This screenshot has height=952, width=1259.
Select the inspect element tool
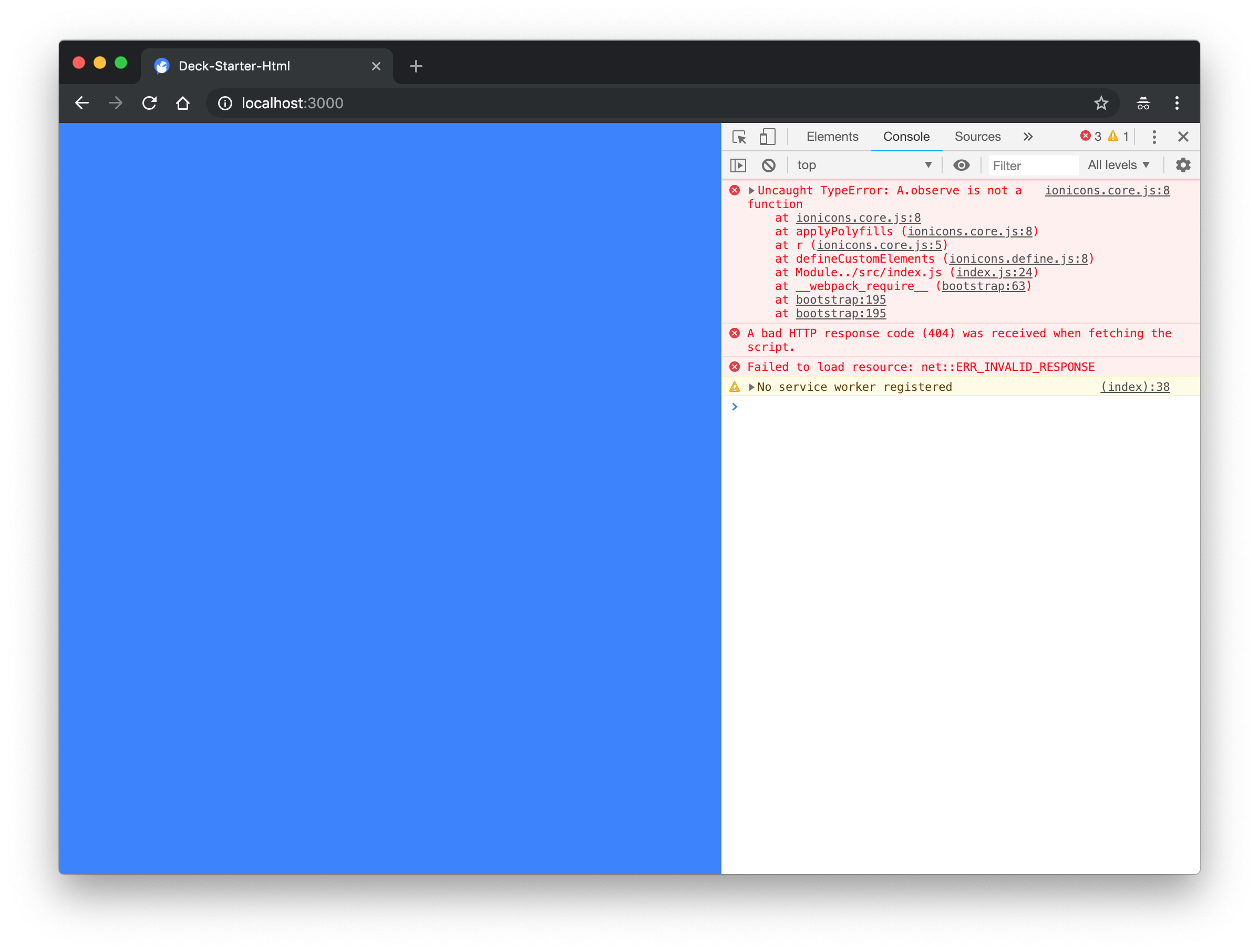[x=739, y=137]
